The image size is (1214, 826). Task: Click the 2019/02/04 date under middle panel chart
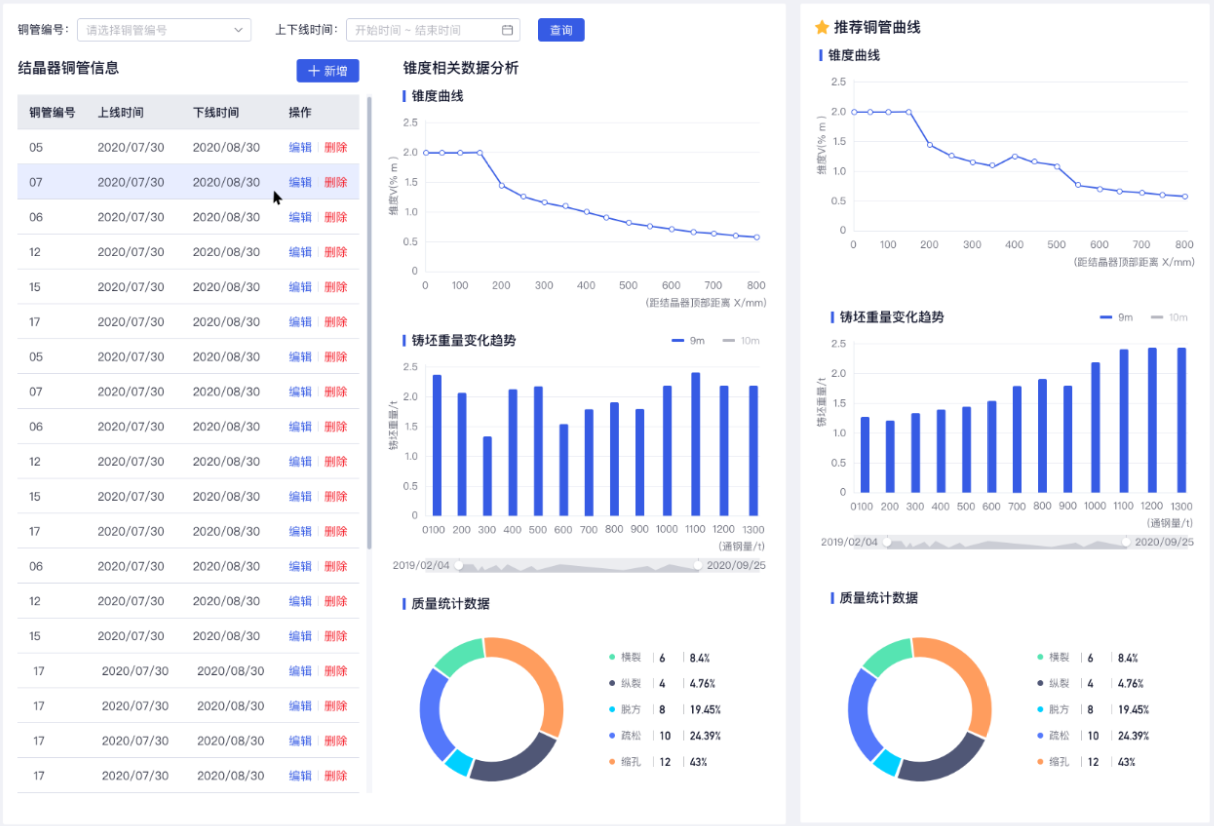[x=421, y=565]
